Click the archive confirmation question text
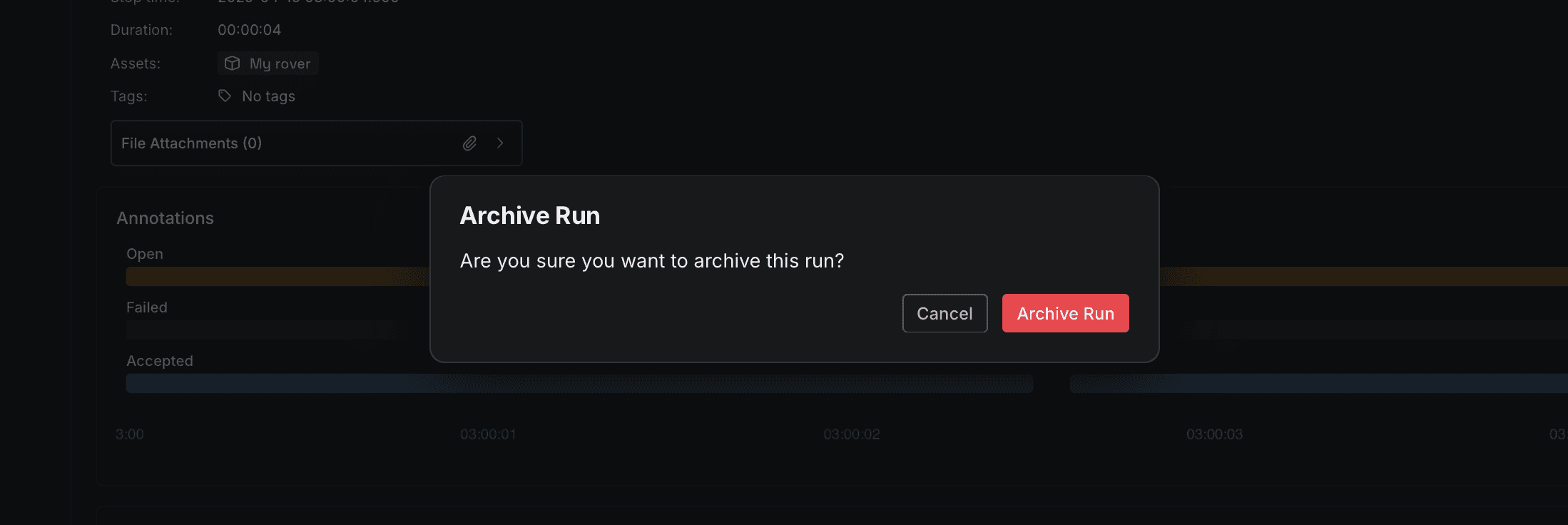 point(652,261)
